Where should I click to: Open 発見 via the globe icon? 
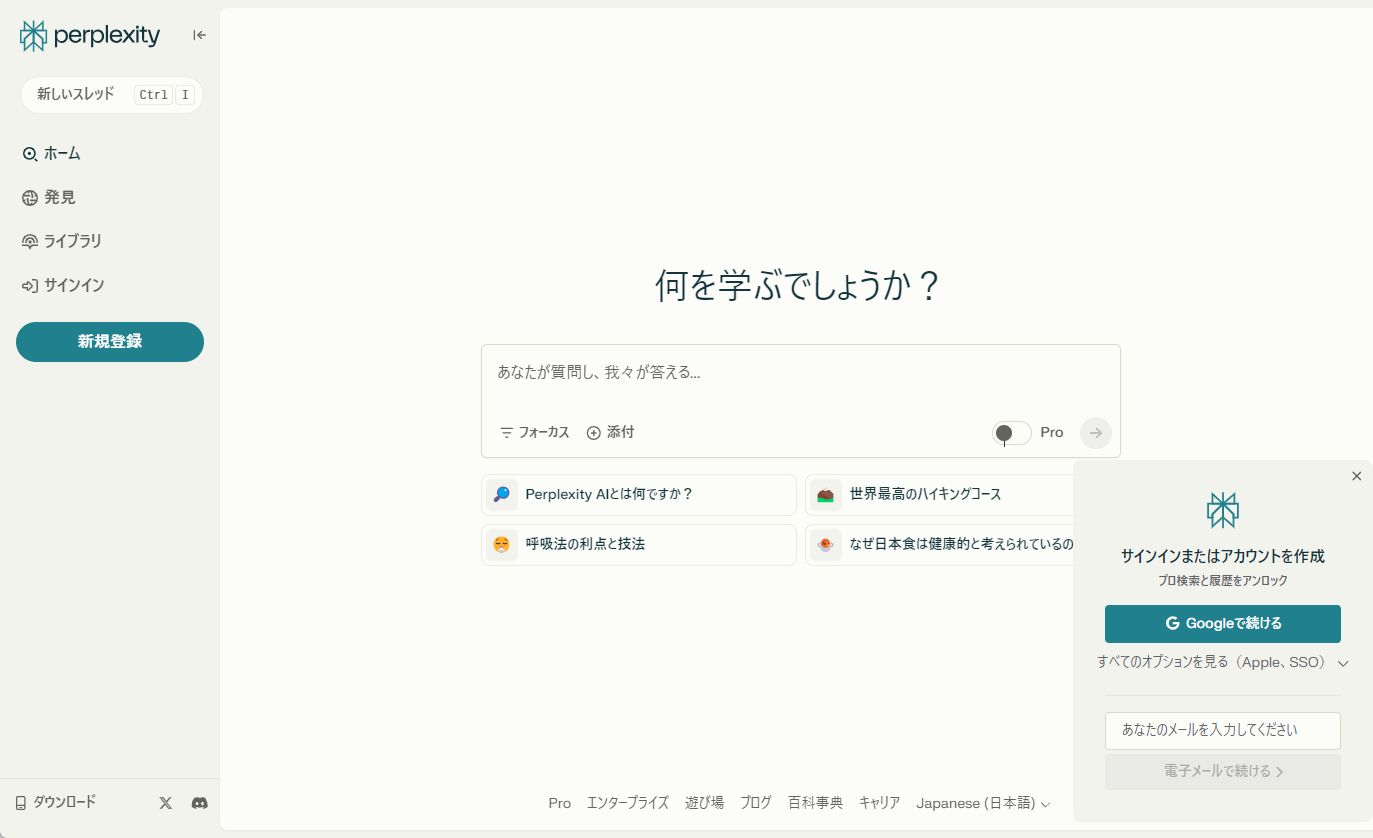point(29,197)
